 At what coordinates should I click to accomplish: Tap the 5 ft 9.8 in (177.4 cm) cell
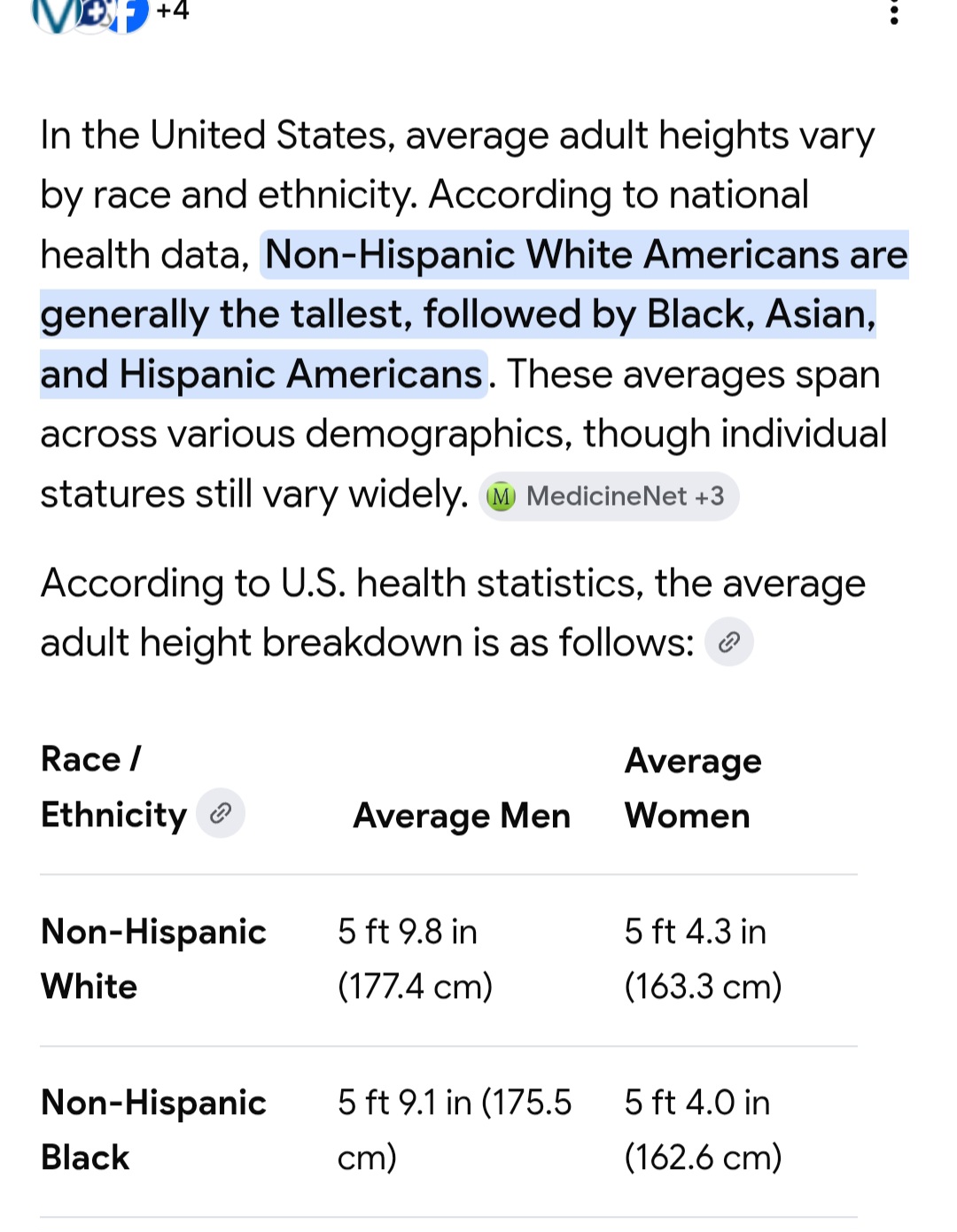(415, 959)
